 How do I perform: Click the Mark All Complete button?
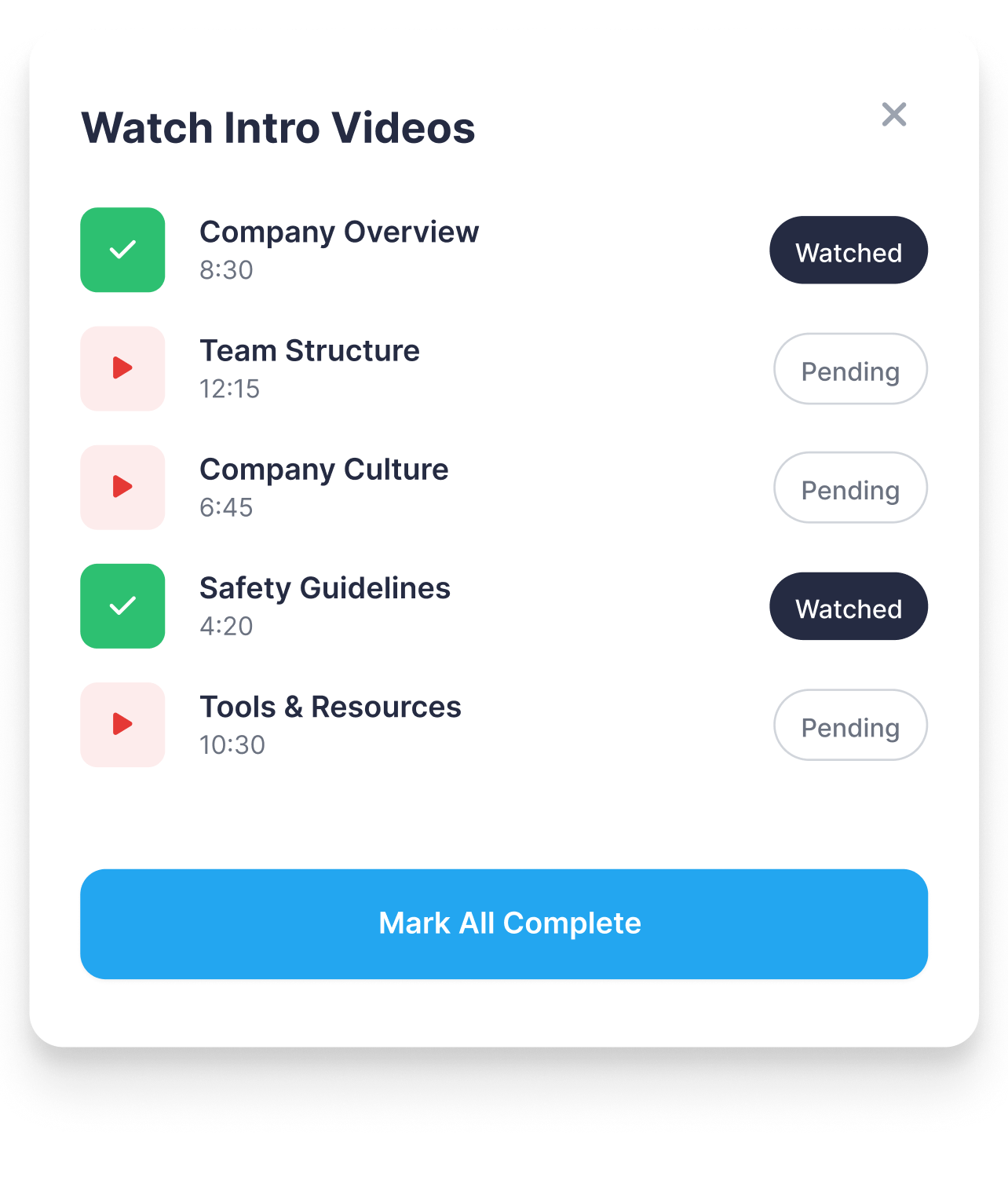point(504,923)
